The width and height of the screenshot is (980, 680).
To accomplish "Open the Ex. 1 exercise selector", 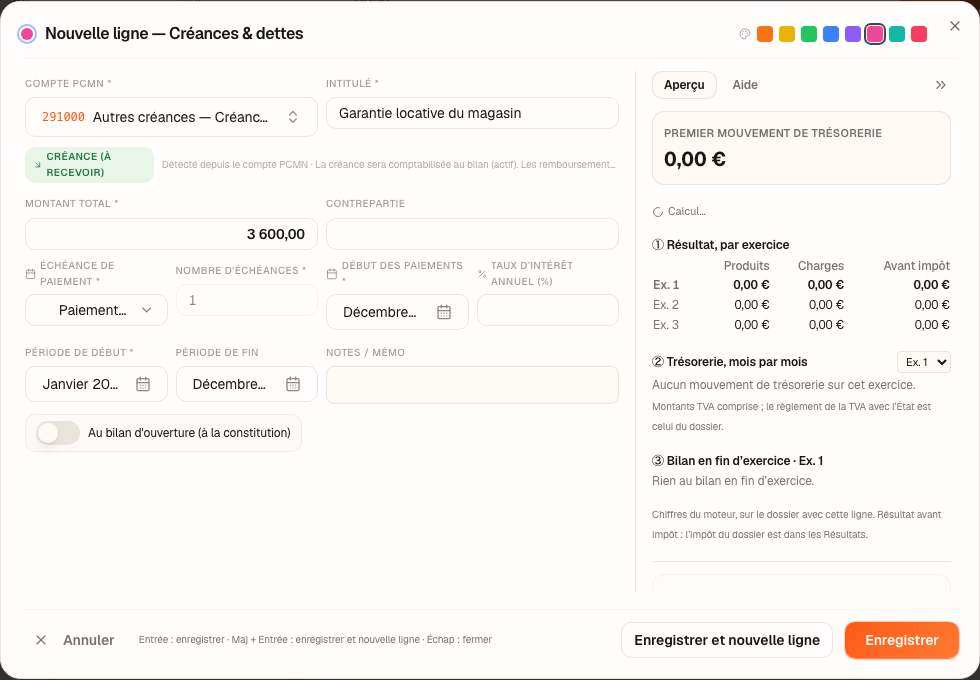I will (924, 362).
